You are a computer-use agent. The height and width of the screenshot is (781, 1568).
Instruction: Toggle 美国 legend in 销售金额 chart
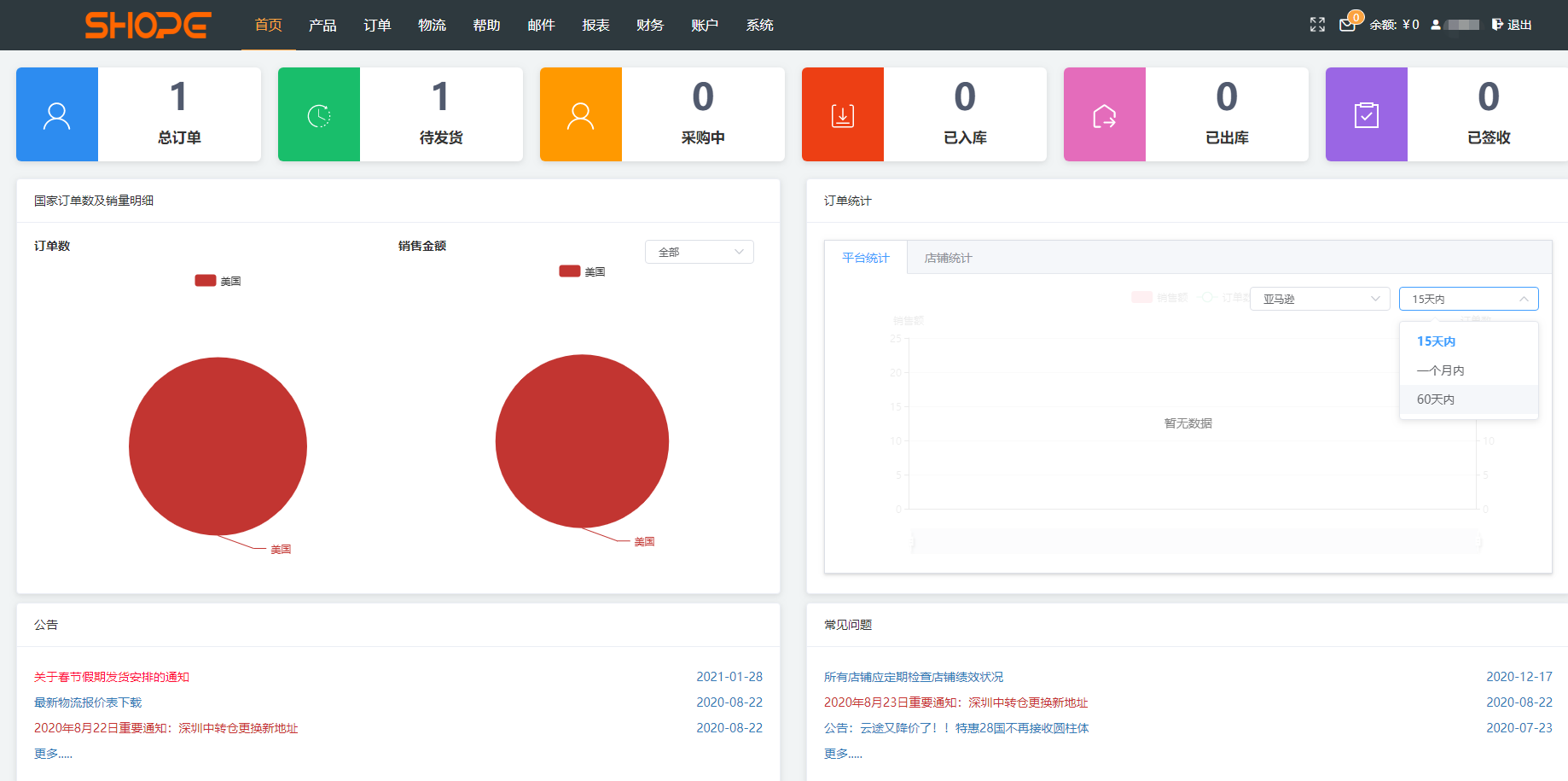(x=583, y=271)
